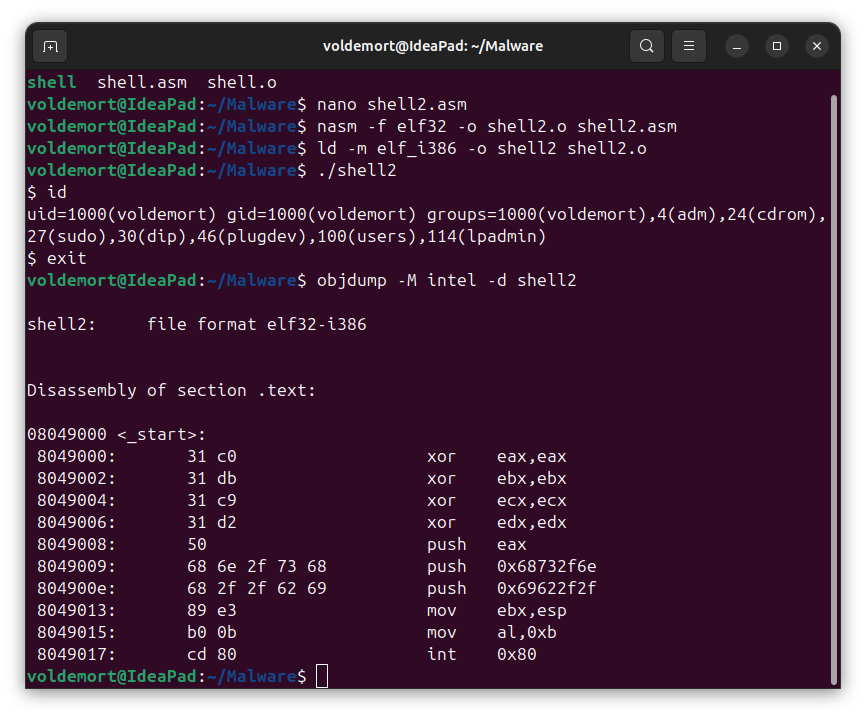Click the './shell2' command

pos(357,171)
